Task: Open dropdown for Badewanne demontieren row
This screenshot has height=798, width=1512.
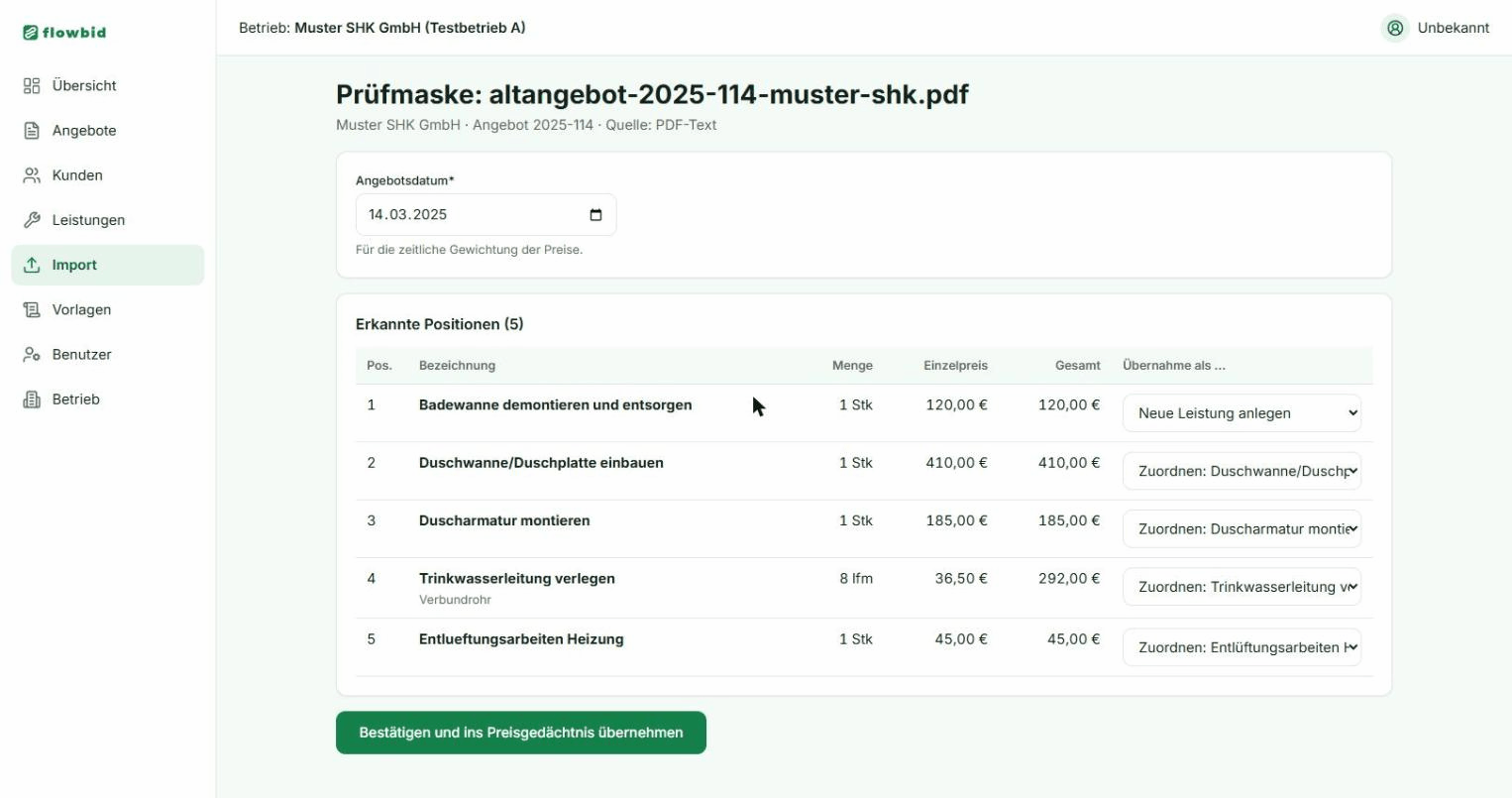Action: coord(1242,413)
